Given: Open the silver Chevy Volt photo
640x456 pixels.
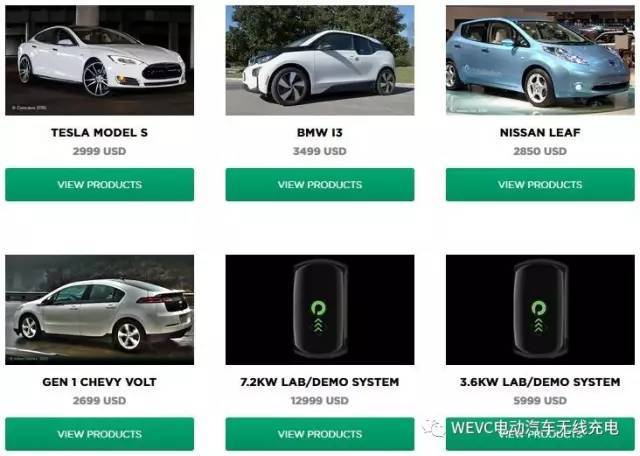Looking at the screenshot, I should [100, 310].
